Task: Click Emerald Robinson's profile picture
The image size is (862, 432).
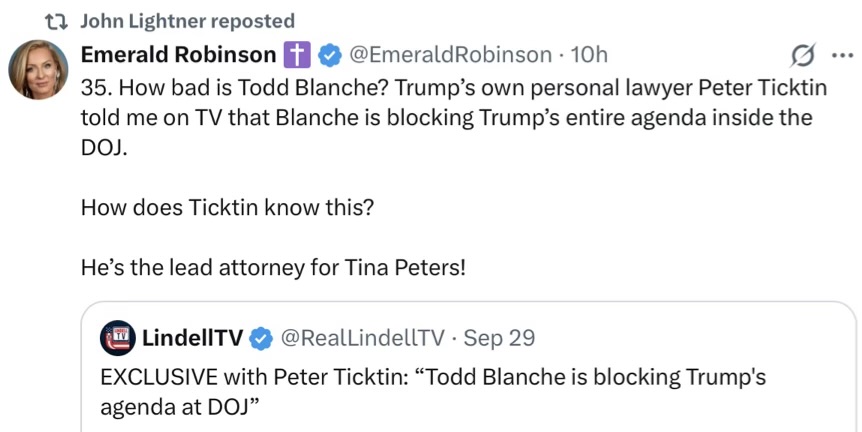Action: (x=38, y=71)
